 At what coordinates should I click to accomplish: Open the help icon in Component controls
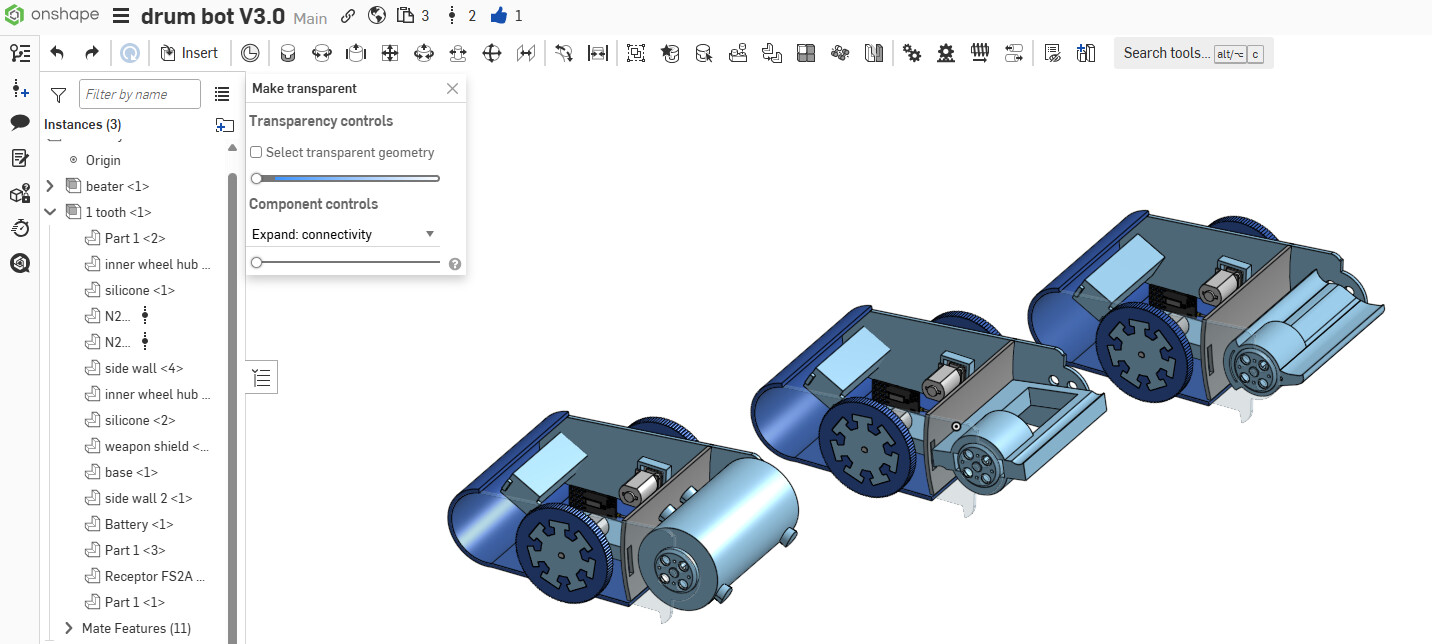(x=455, y=264)
